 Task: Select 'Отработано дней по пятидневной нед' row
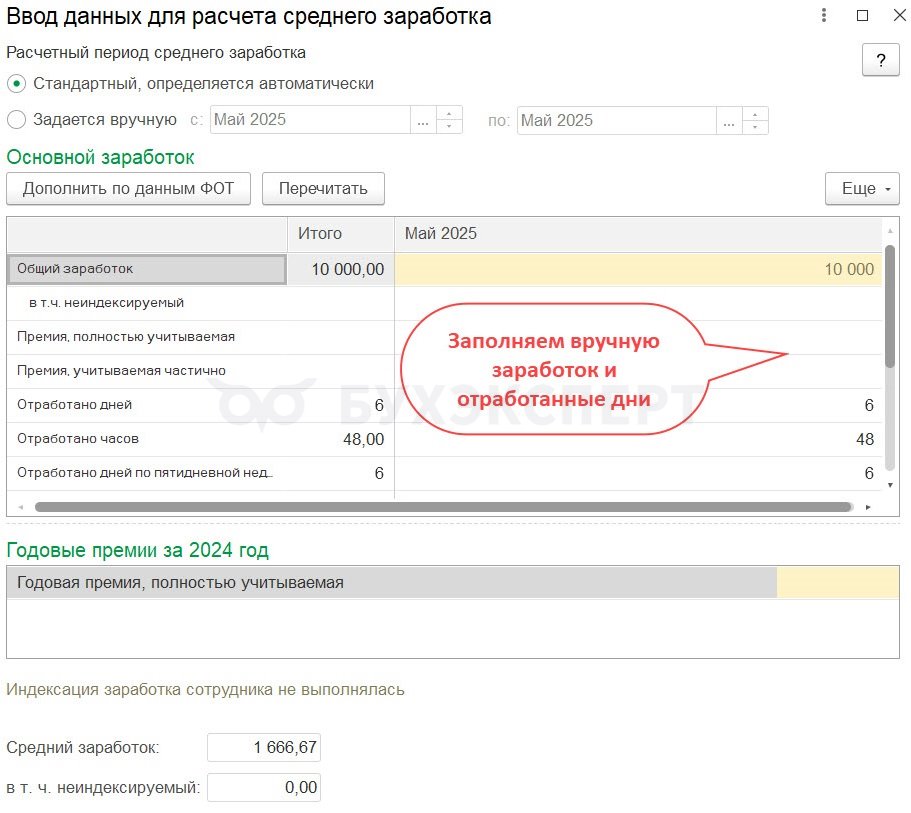coord(146,473)
